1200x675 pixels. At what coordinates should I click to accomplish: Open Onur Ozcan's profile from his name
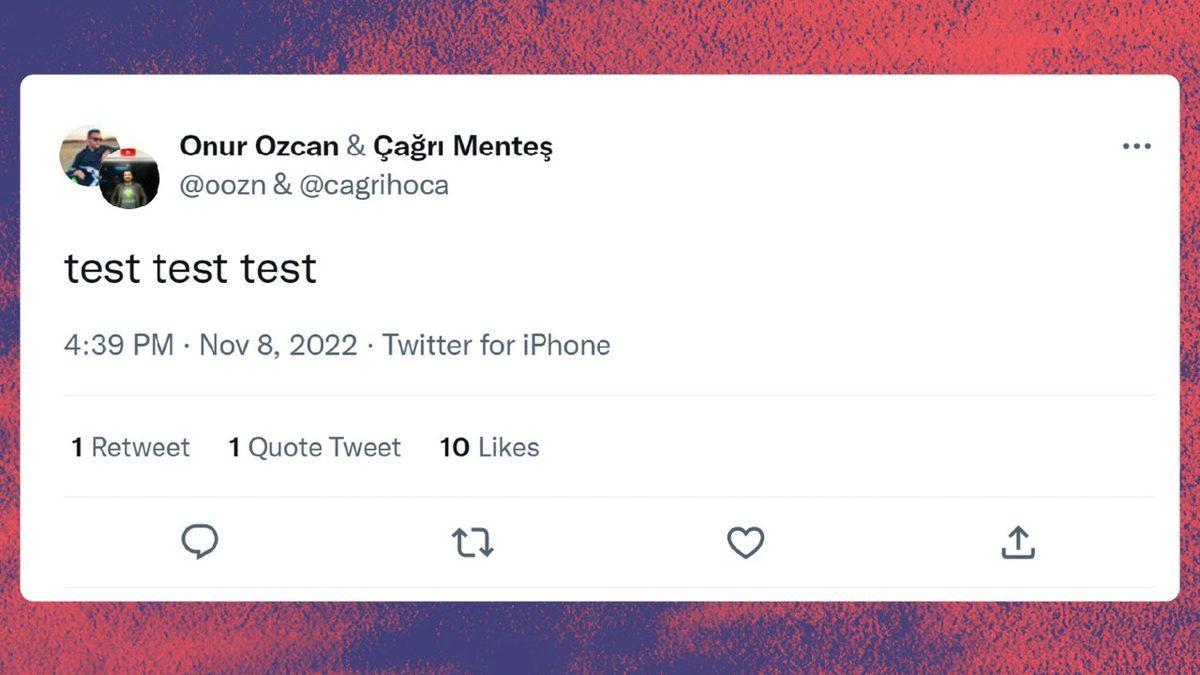coord(258,145)
